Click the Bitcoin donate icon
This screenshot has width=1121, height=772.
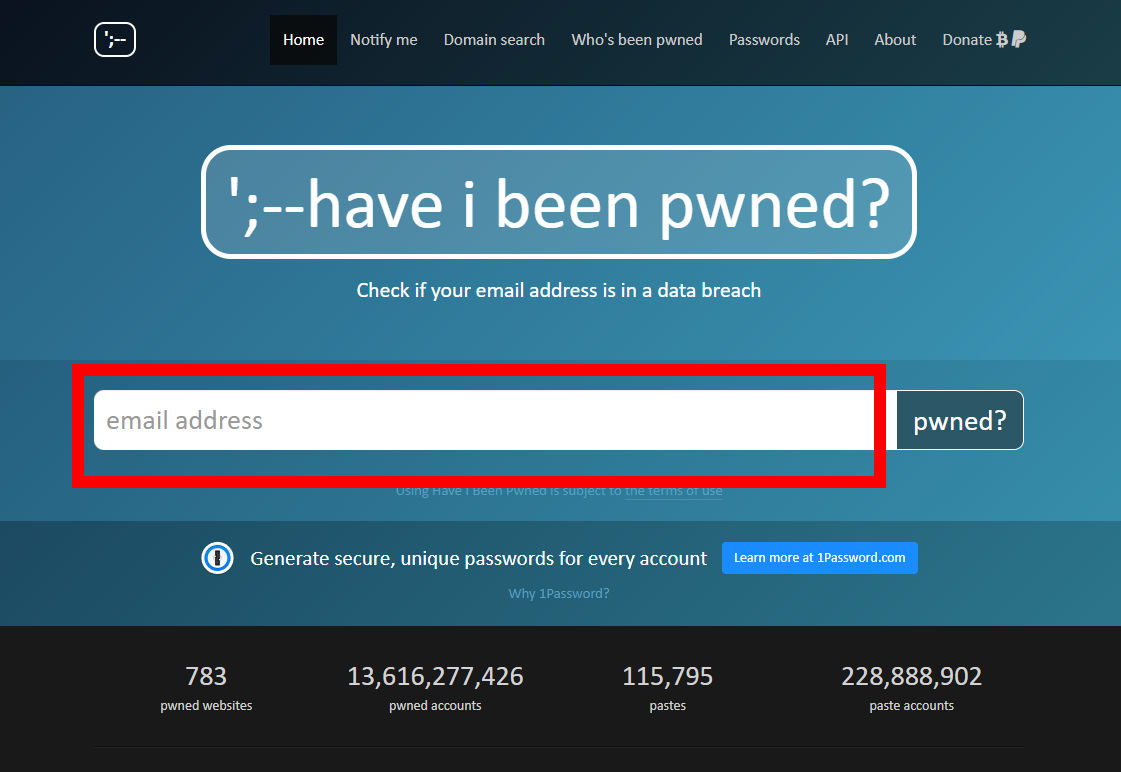pyautogui.click(x=1002, y=39)
